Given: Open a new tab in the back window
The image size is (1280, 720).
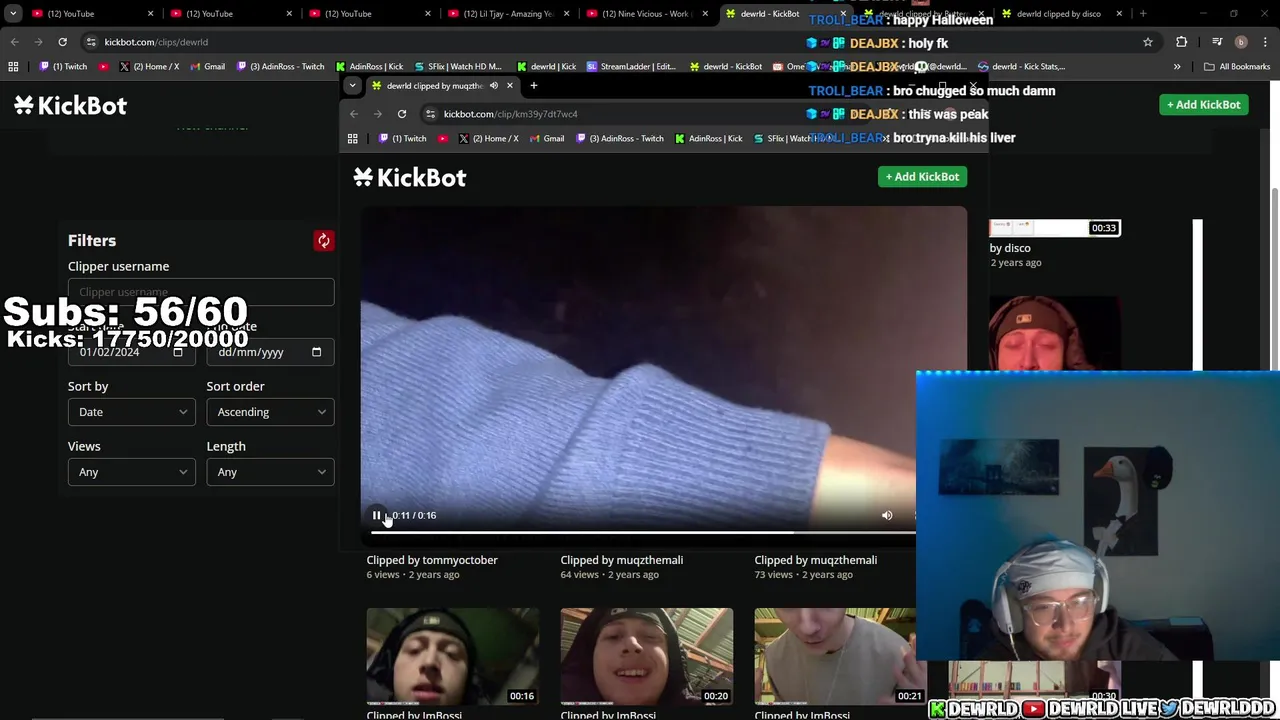Looking at the screenshot, I should pos(1143,14).
